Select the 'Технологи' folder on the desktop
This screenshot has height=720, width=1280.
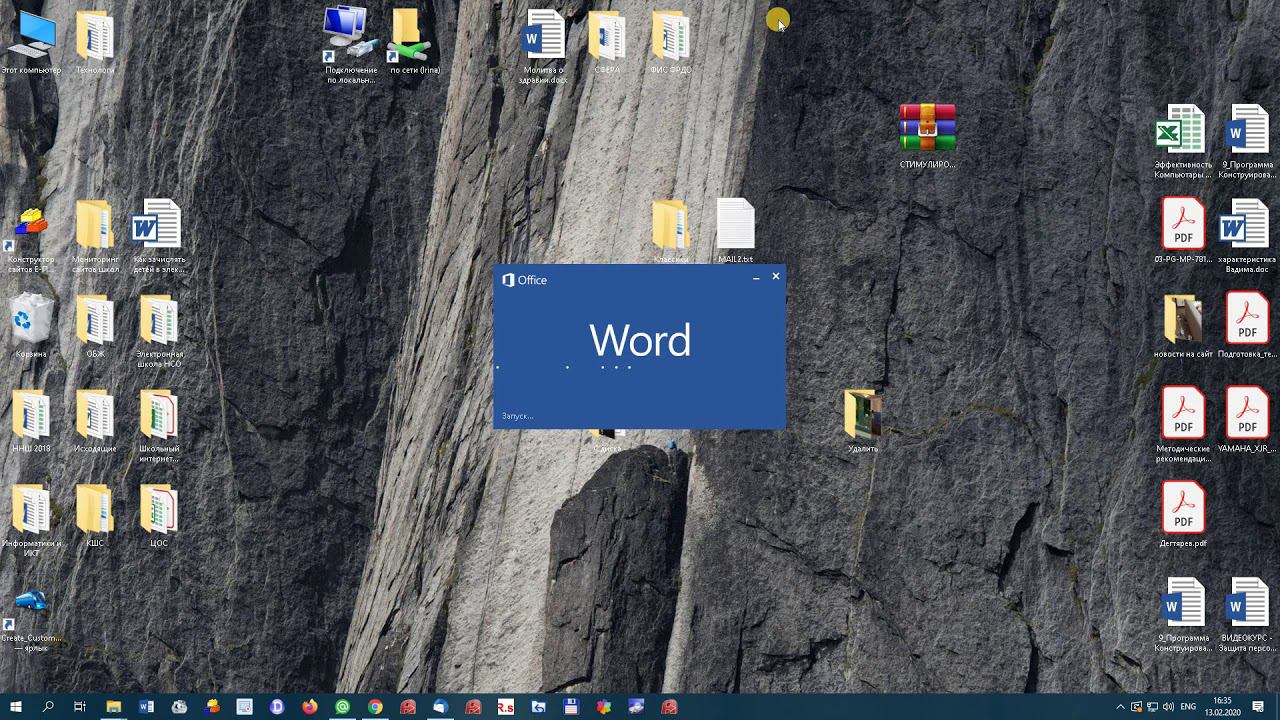click(x=95, y=42)
